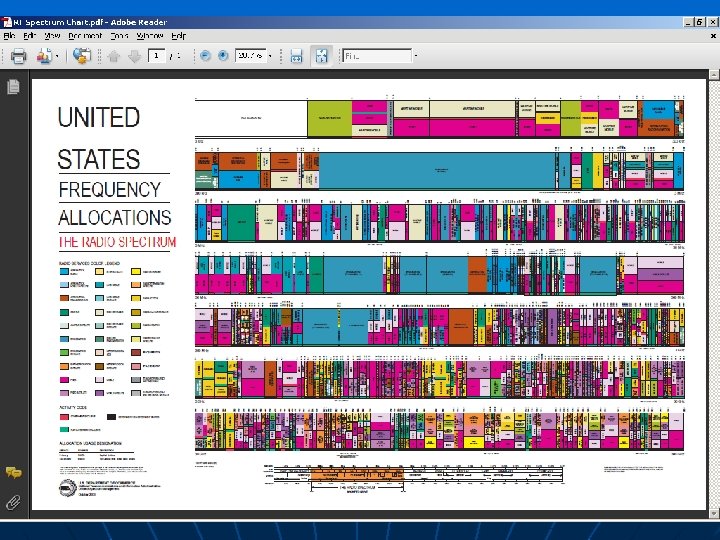Open the Find options dropdown arrow
The height and width of the screenshot is (540, 720).
coord(416,56)
